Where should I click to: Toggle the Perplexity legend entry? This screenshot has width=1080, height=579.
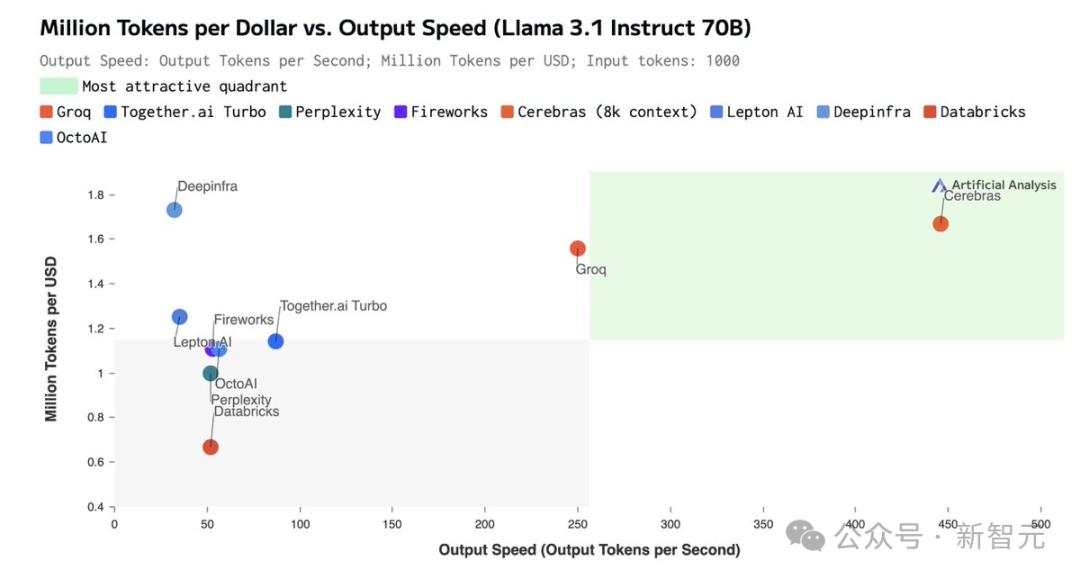[330, 112]
